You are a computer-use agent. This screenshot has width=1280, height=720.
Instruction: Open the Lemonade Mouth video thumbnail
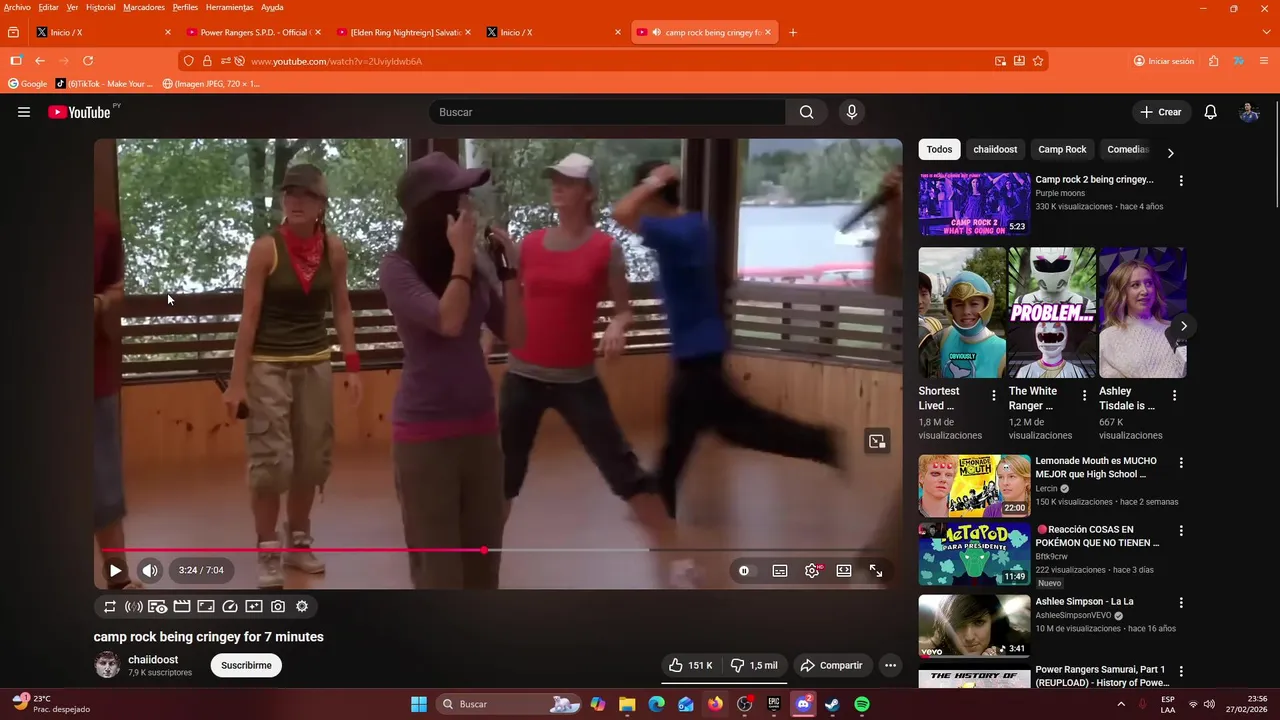pyautogui.click(x=974, y=485)
